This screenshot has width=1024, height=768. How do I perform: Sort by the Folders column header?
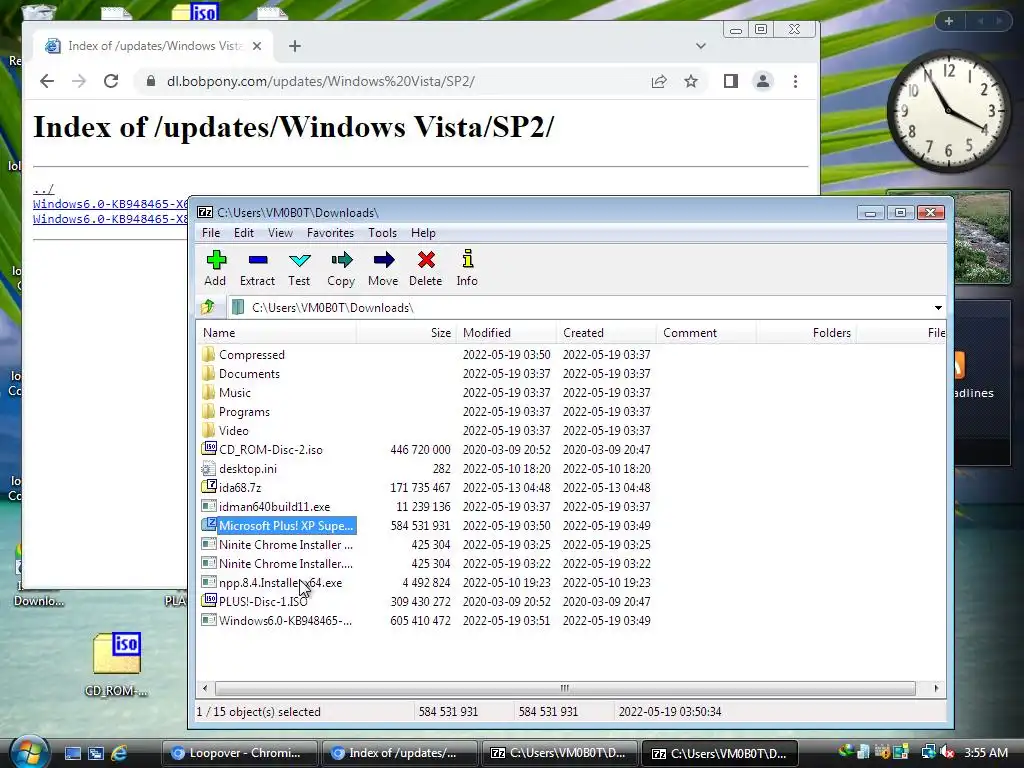(x=806, y=332)
